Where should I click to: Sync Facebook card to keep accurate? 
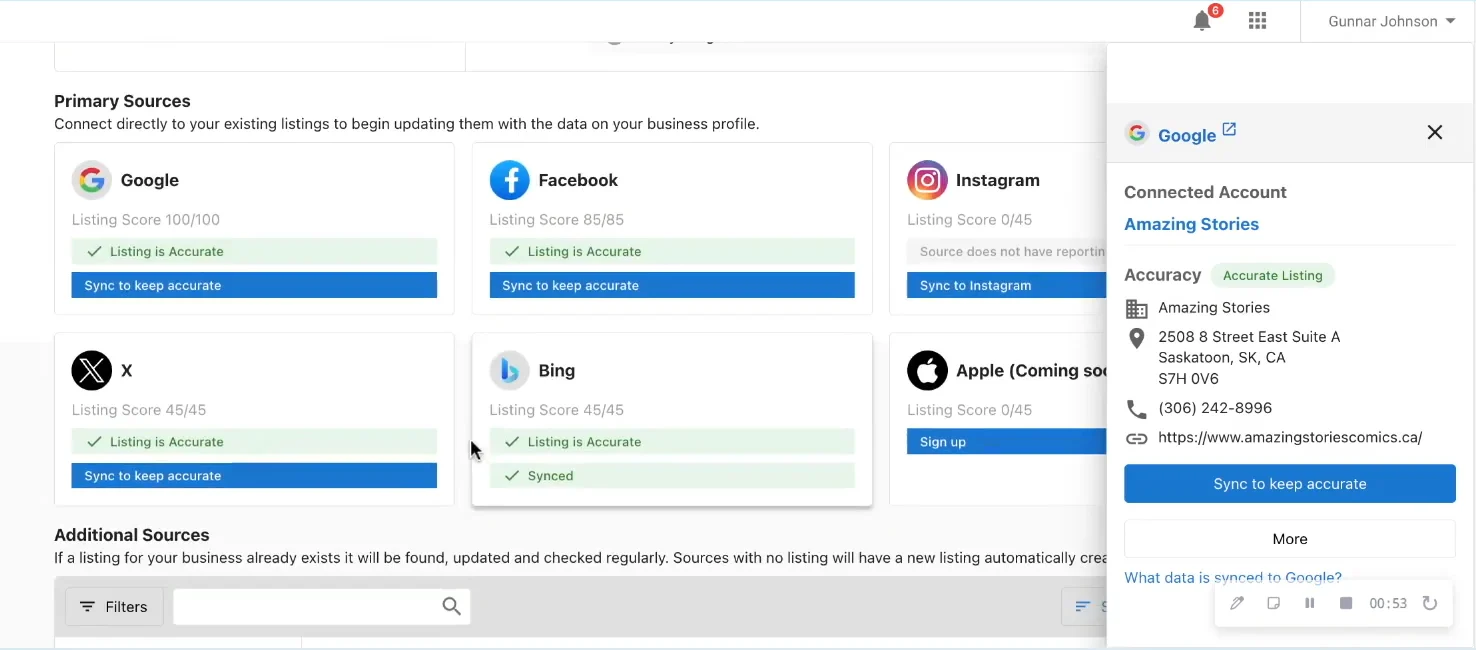672,285
